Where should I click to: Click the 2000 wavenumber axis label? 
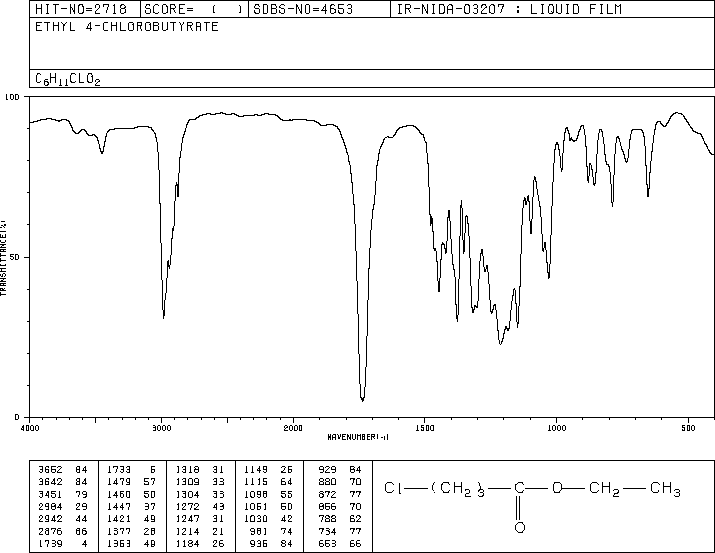[293, 428]
